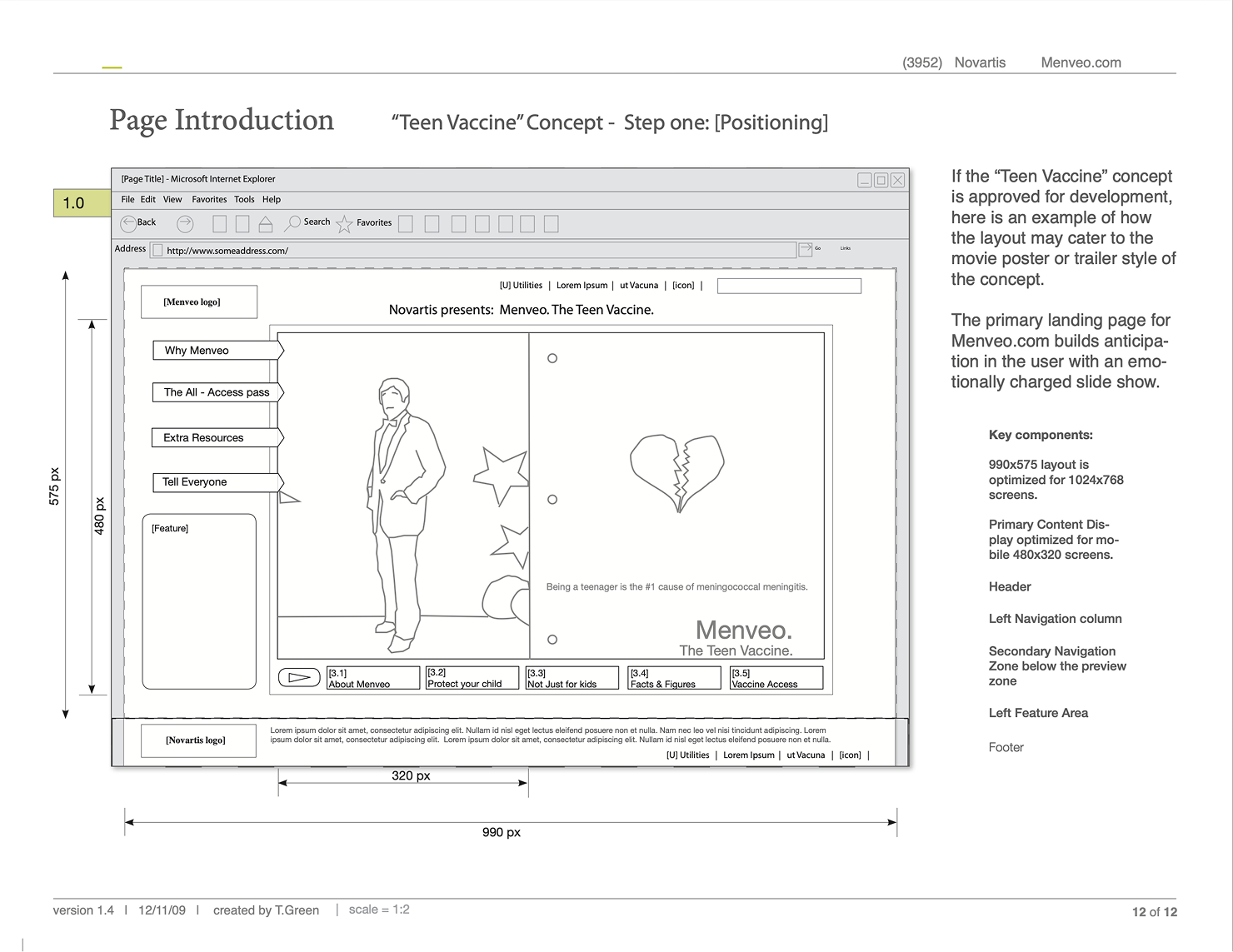Click the [3.3] Not Just for kids button
Screen dimensions: 1233x952
(x=572, y=678)
